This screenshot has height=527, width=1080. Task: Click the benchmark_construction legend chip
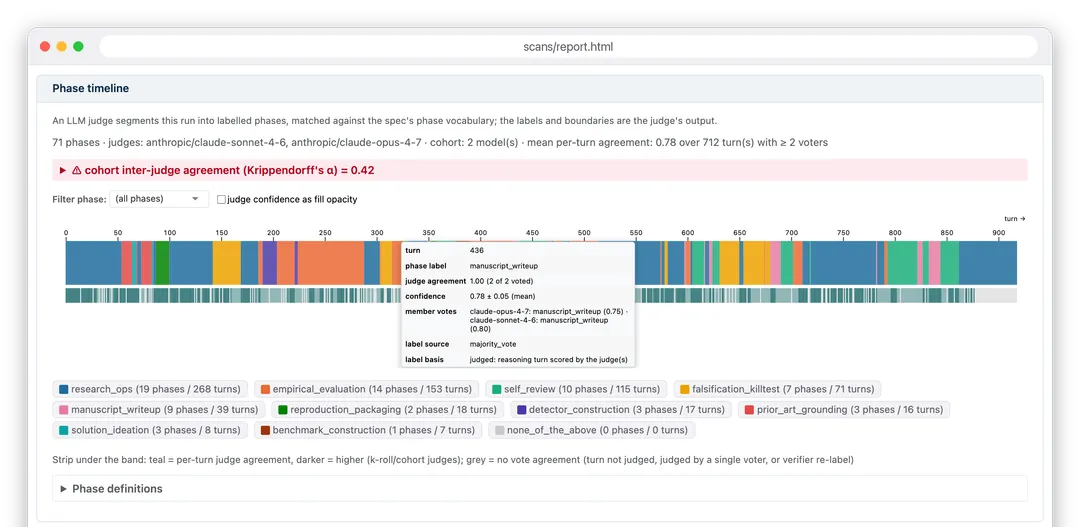(x=368, y=431)
